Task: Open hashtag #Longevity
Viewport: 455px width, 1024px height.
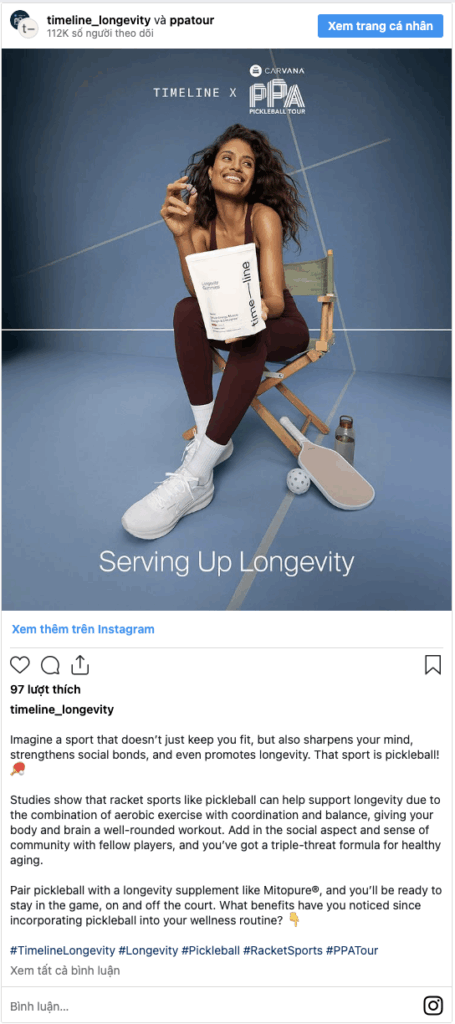Action: [x=149, y=950]
